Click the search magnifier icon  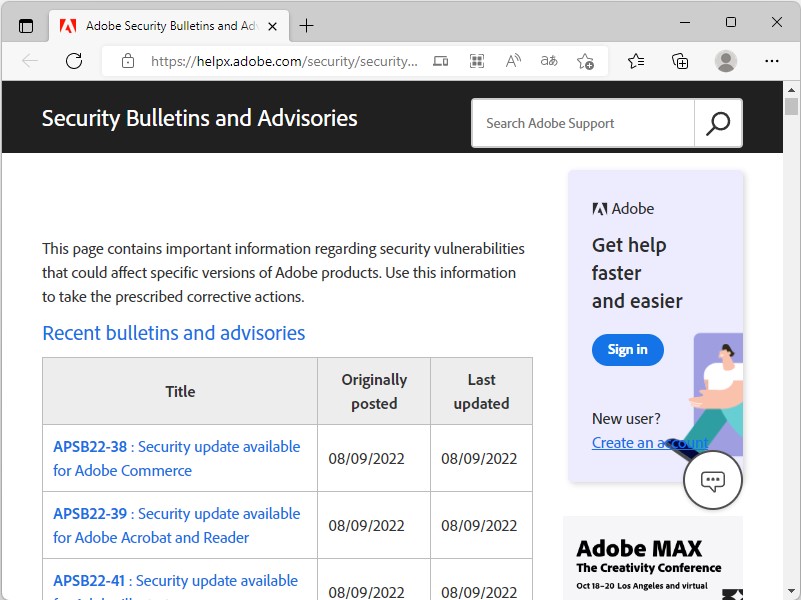click(x=718, y=123)
